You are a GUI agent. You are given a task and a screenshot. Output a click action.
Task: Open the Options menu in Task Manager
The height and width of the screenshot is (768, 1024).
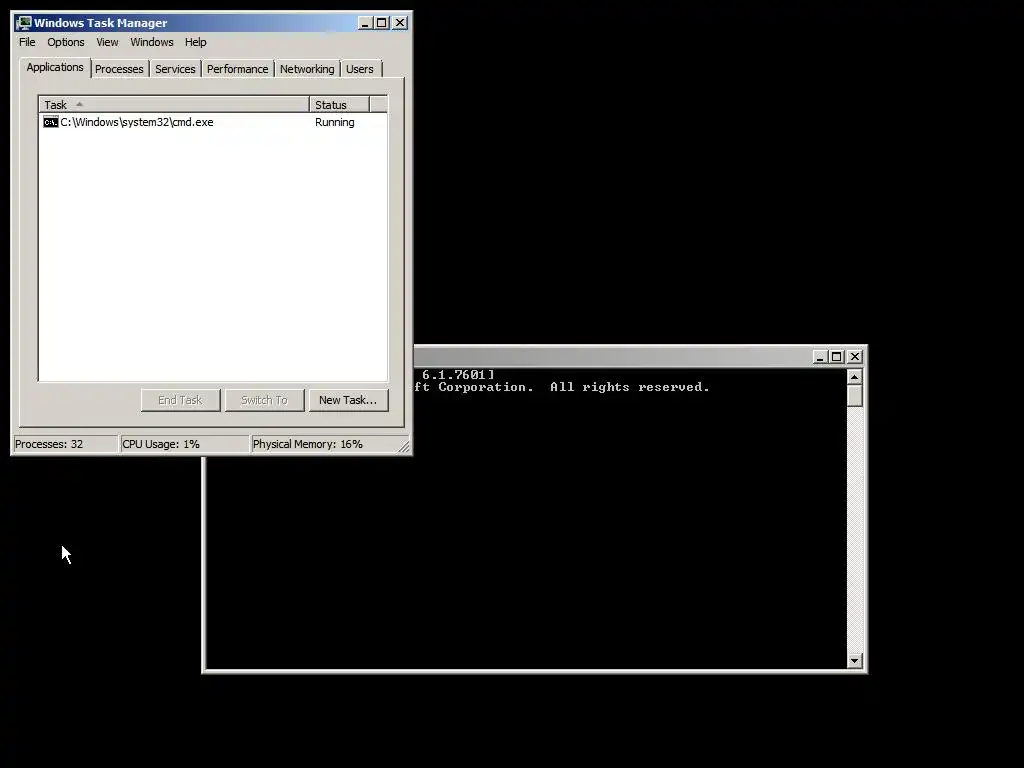(x=65, y=42)
